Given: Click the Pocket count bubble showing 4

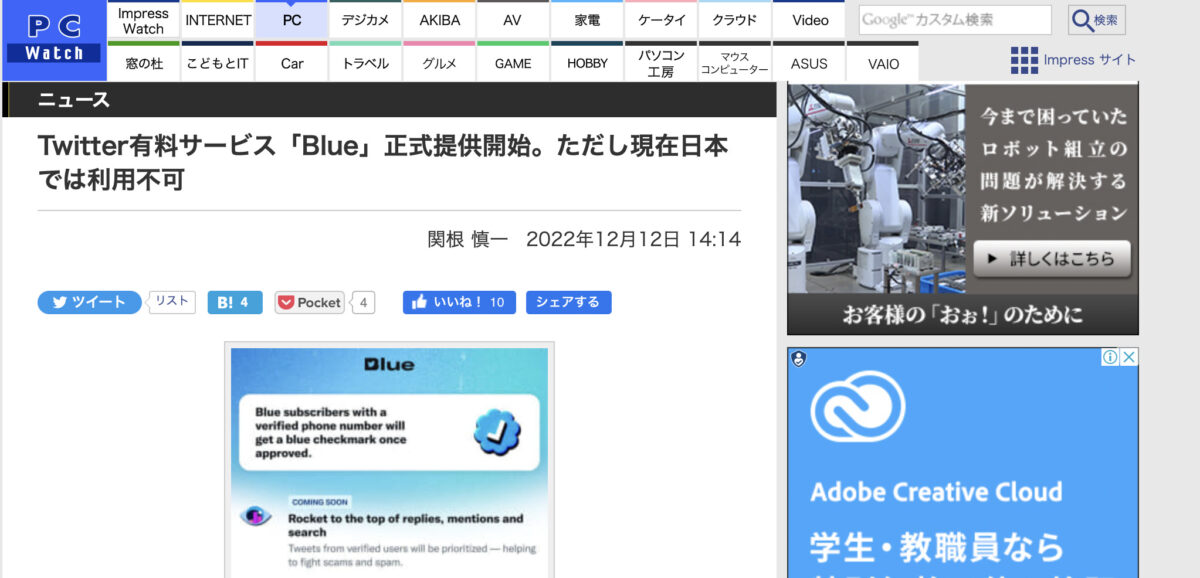Looking at the screenshot, I should (363, 302).
